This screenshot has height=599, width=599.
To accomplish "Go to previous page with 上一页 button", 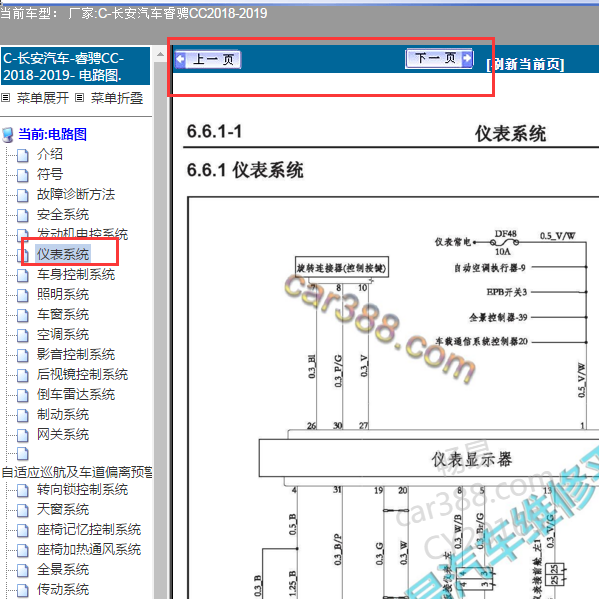I will point(208,60).
